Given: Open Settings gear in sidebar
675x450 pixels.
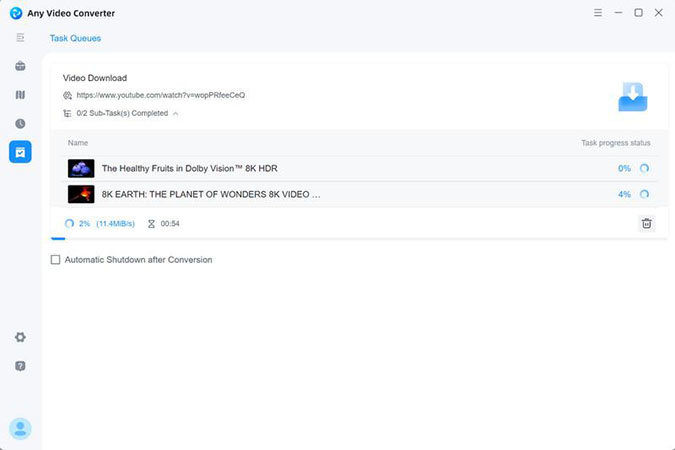Looking at the screenshot, I should point(20,337).
